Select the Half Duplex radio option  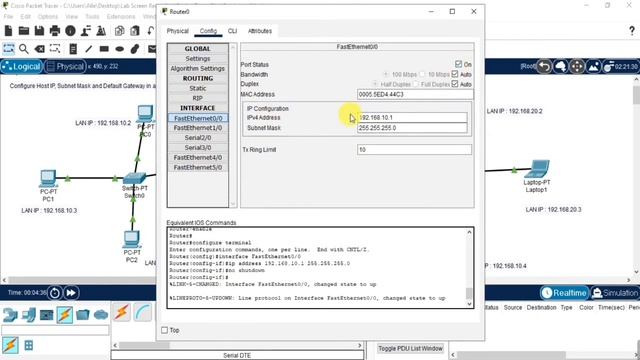[375, 84]
